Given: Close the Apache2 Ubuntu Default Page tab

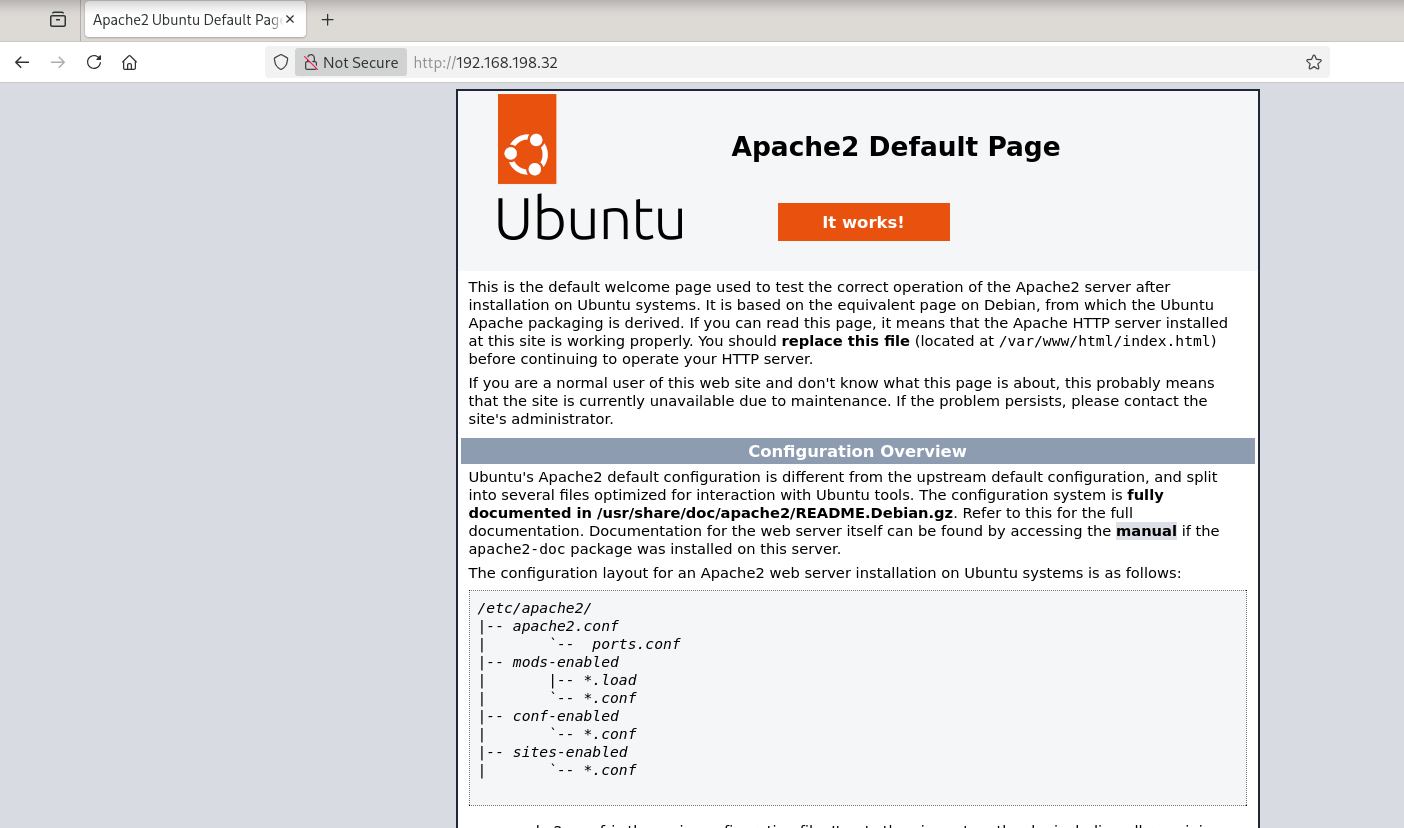Looking at the screenshot, I should (x=290, y=19).
